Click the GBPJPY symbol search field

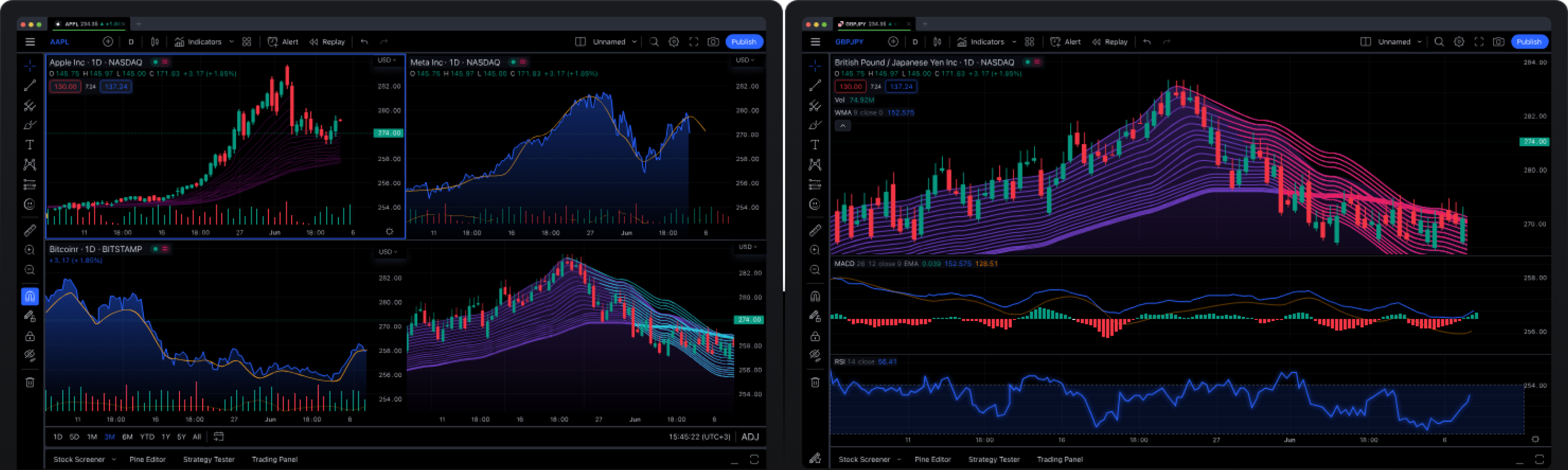tap(849, 42)
